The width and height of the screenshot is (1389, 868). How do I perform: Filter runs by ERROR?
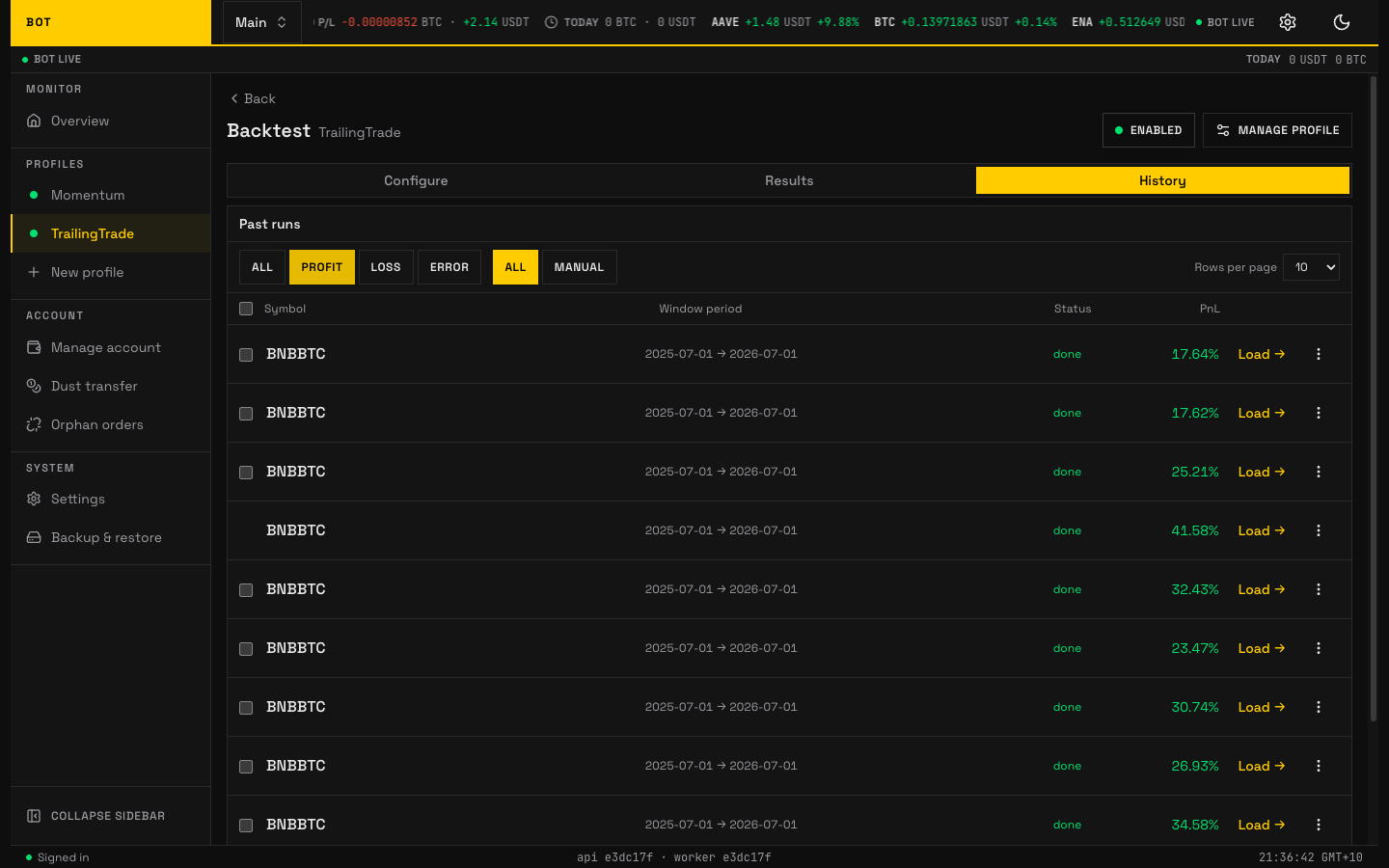[x=449, y=267]
